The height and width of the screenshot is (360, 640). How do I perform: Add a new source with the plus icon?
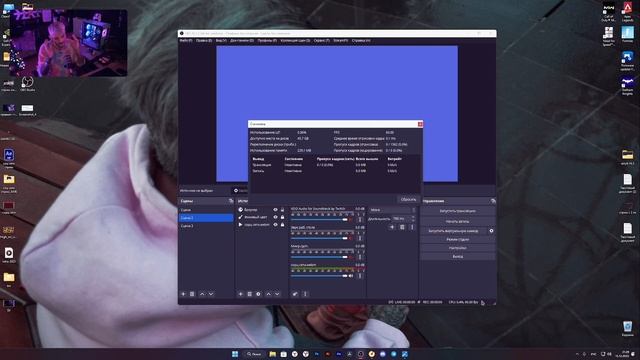(x=240, y=294)
